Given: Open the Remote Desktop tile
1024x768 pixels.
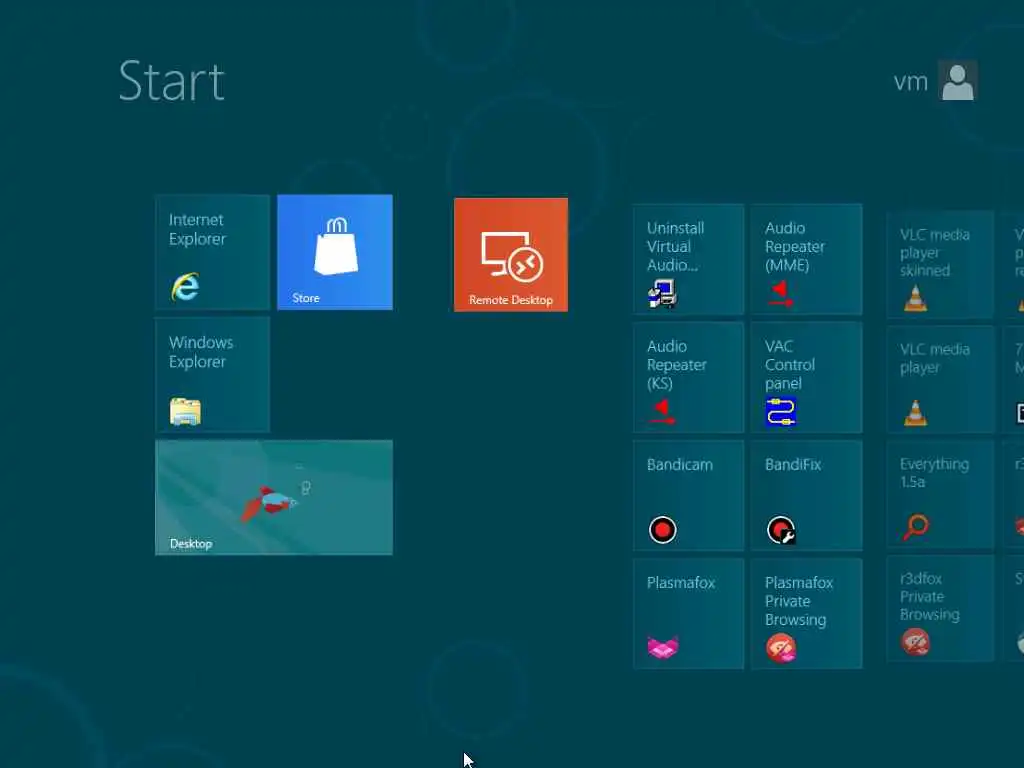Looking at the screenshot, I should tap(511, 255).
